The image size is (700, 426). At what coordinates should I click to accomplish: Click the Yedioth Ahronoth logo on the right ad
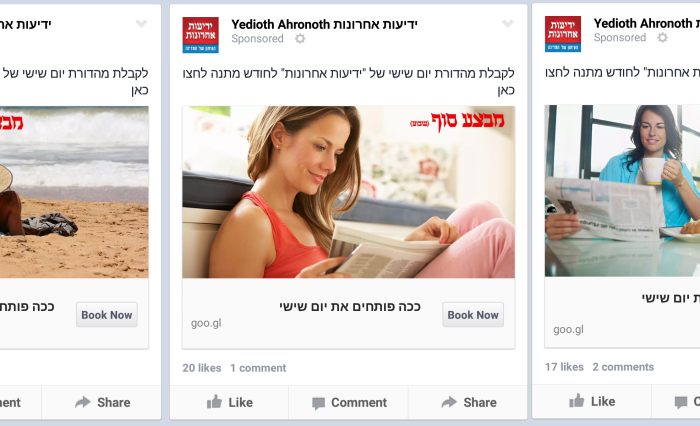(563, 34)
